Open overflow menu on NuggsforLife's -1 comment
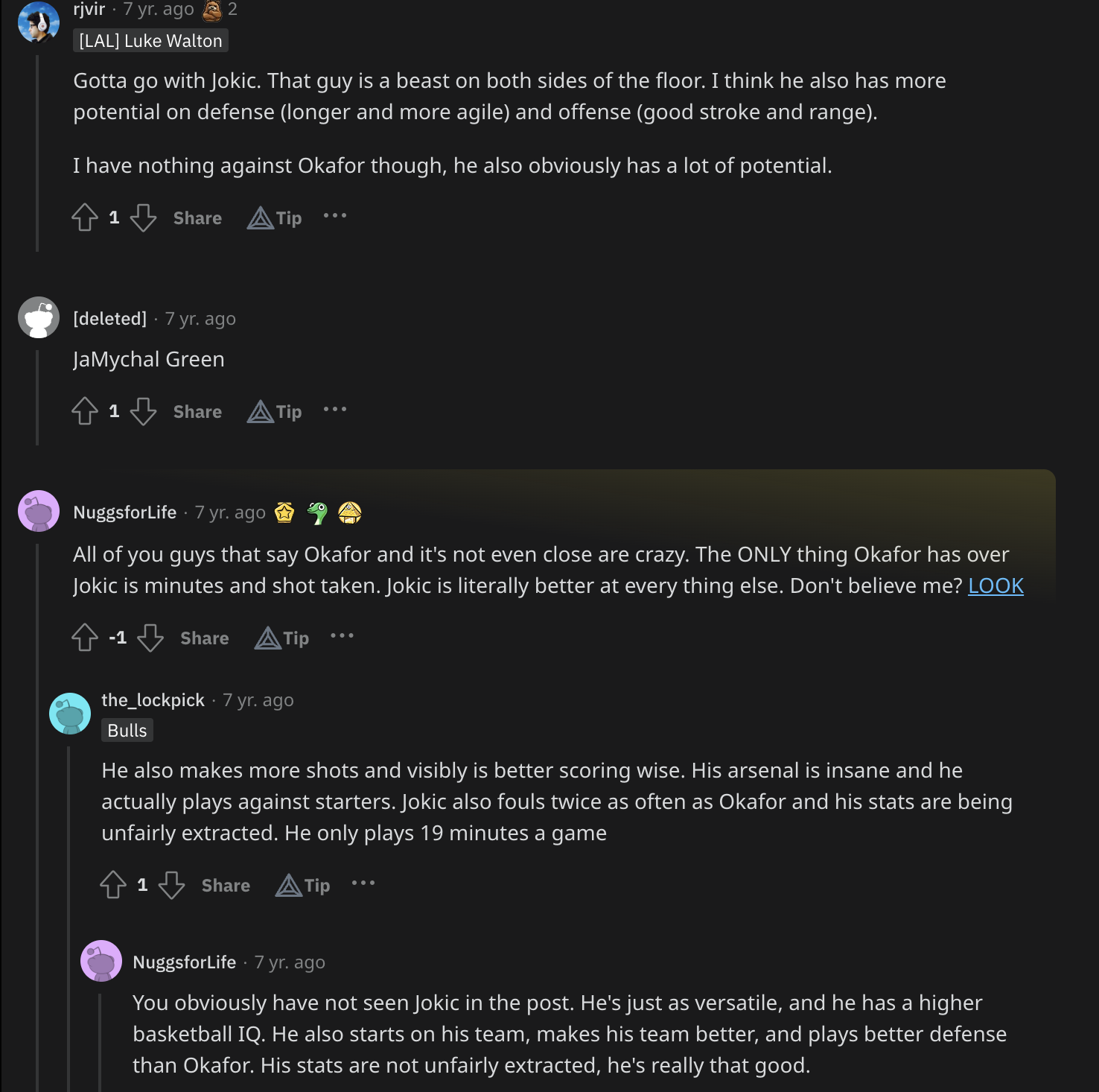The height and width of the screenshot is (1092, 1099). (342, 636)
